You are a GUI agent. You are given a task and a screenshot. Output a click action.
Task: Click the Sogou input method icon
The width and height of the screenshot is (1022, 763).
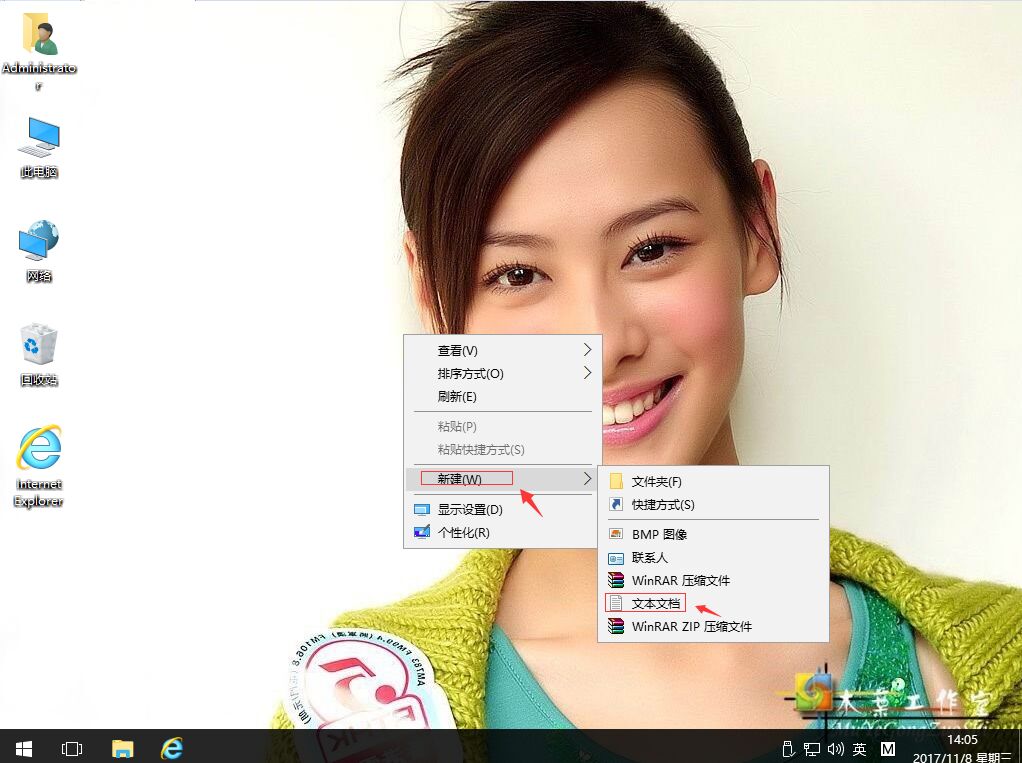tap(887, 747)
